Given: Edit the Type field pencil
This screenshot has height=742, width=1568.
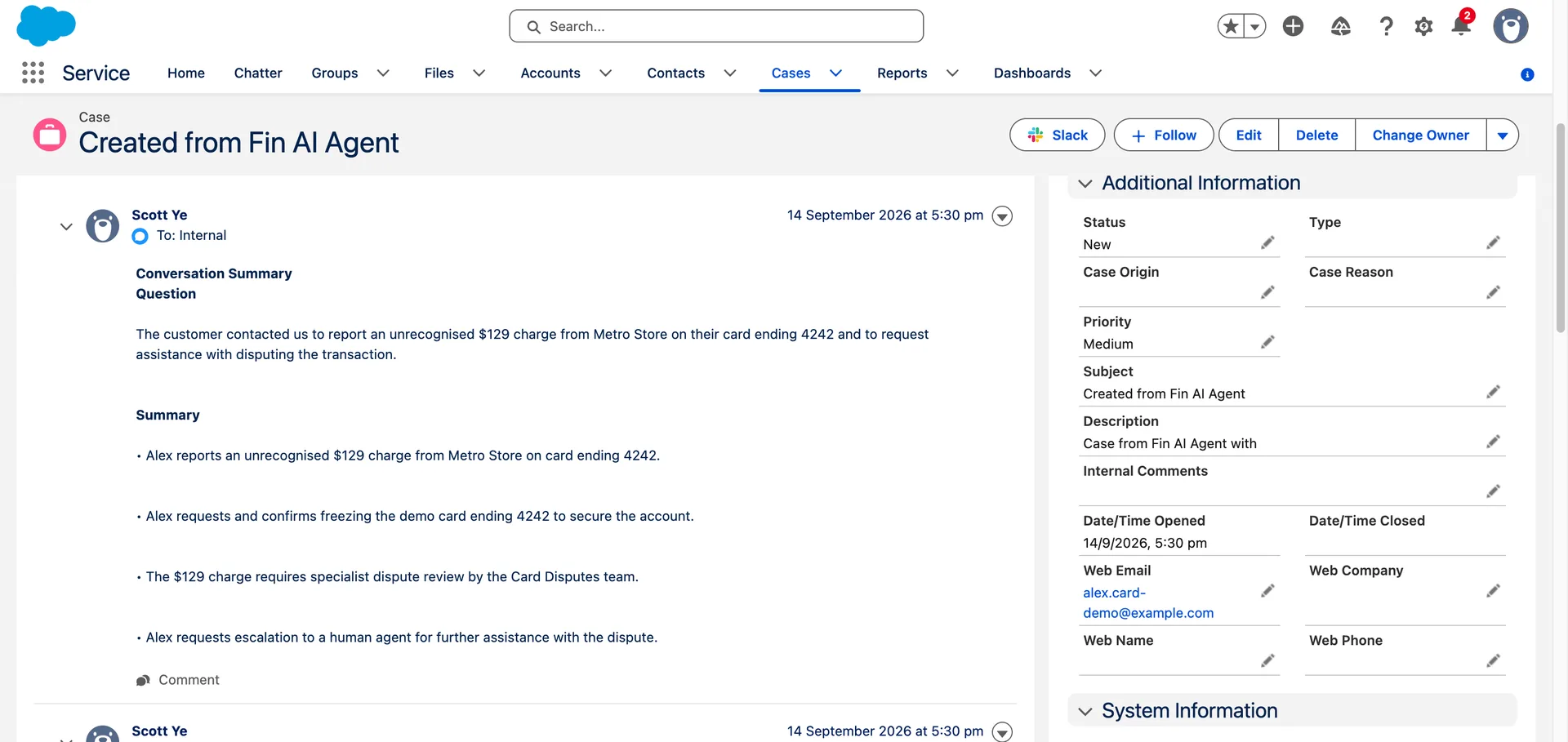Looking at the screenshot, I should click(x=1493, y=242).
